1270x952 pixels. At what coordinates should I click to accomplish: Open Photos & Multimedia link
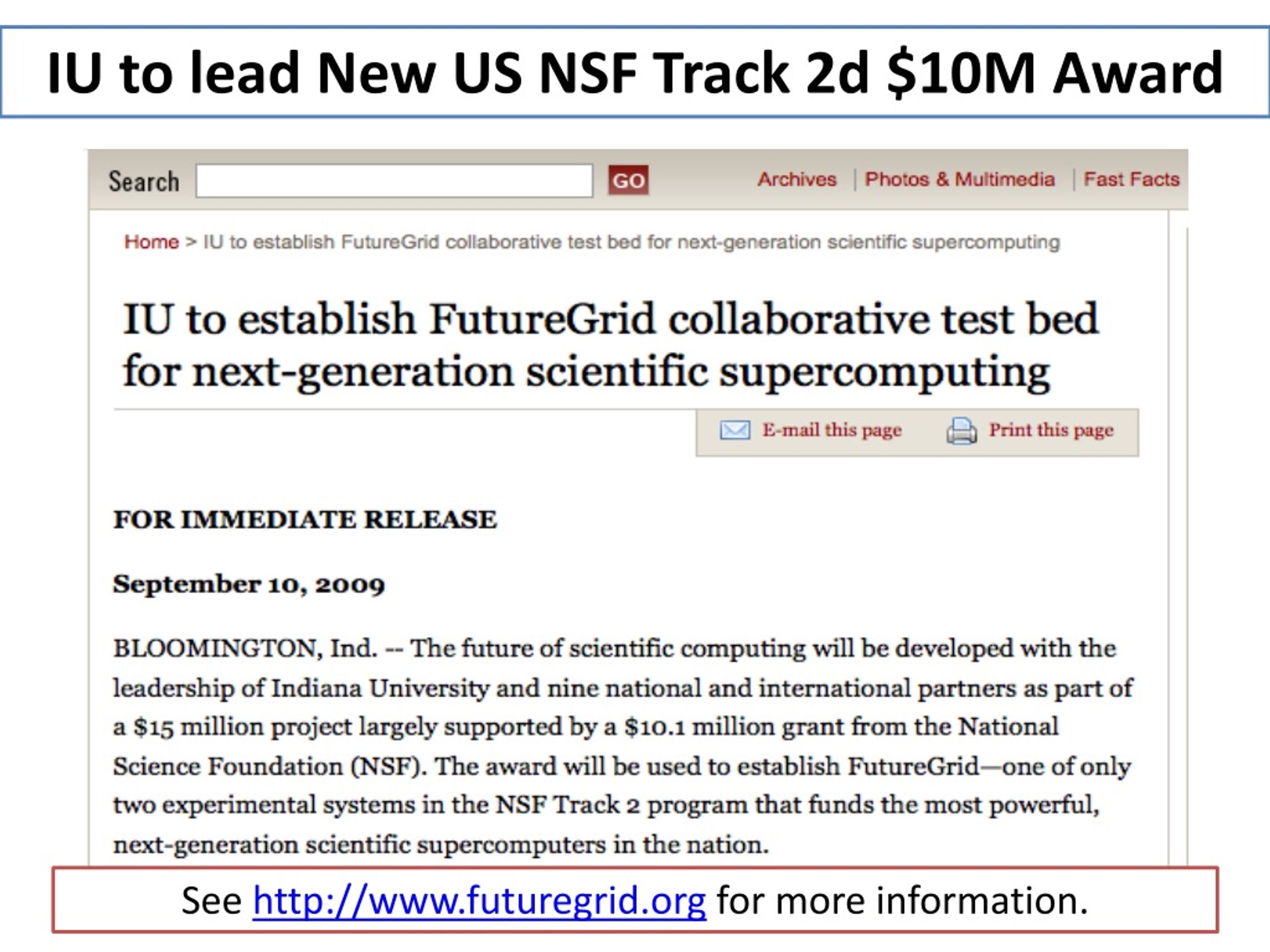(959, 179)
